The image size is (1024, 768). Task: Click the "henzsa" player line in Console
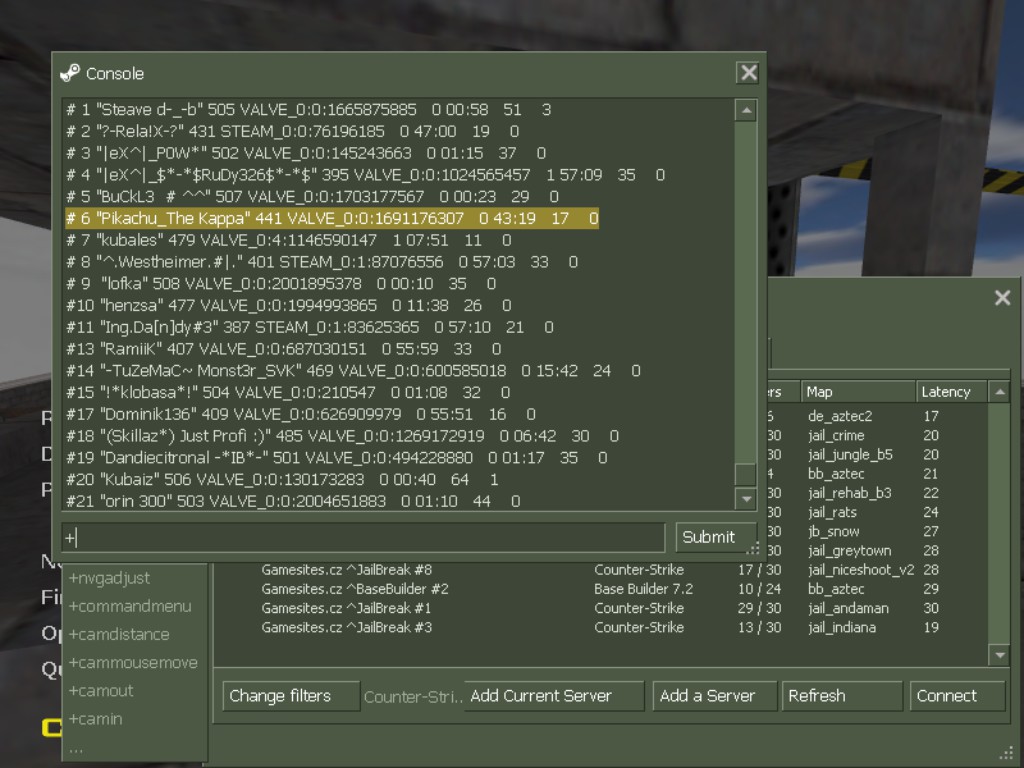coord(289,306)
